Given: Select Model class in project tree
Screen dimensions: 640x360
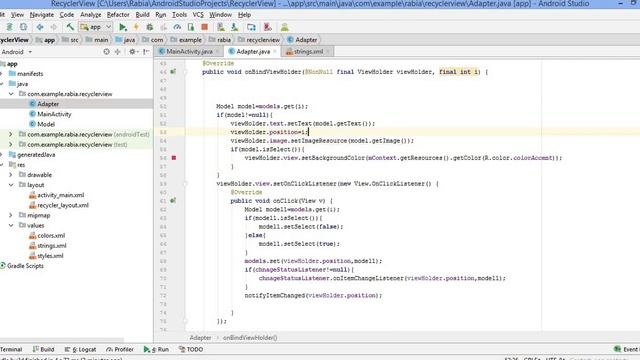Looking at the screenshot, I should [x=46, y=124].
